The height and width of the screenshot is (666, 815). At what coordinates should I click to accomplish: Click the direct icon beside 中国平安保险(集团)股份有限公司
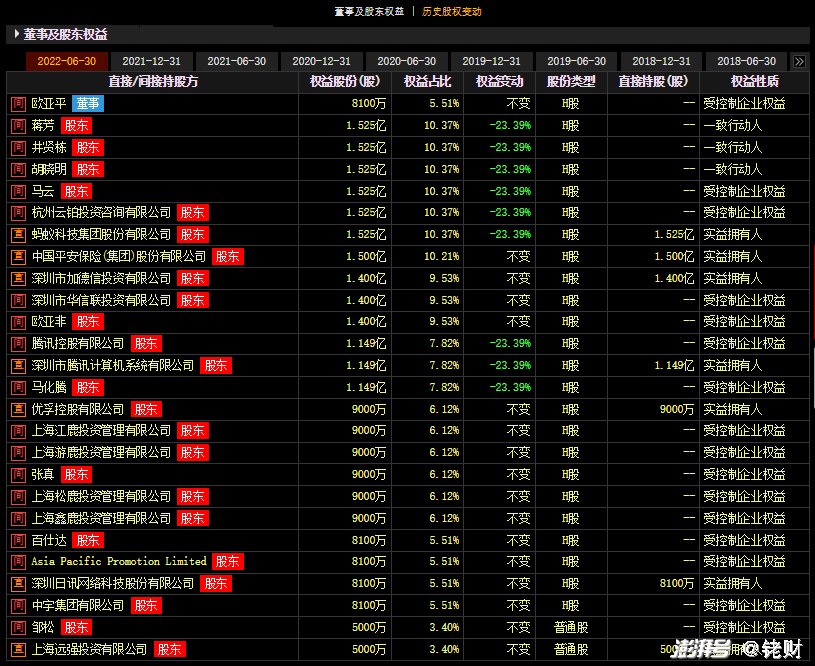point(19,257)
